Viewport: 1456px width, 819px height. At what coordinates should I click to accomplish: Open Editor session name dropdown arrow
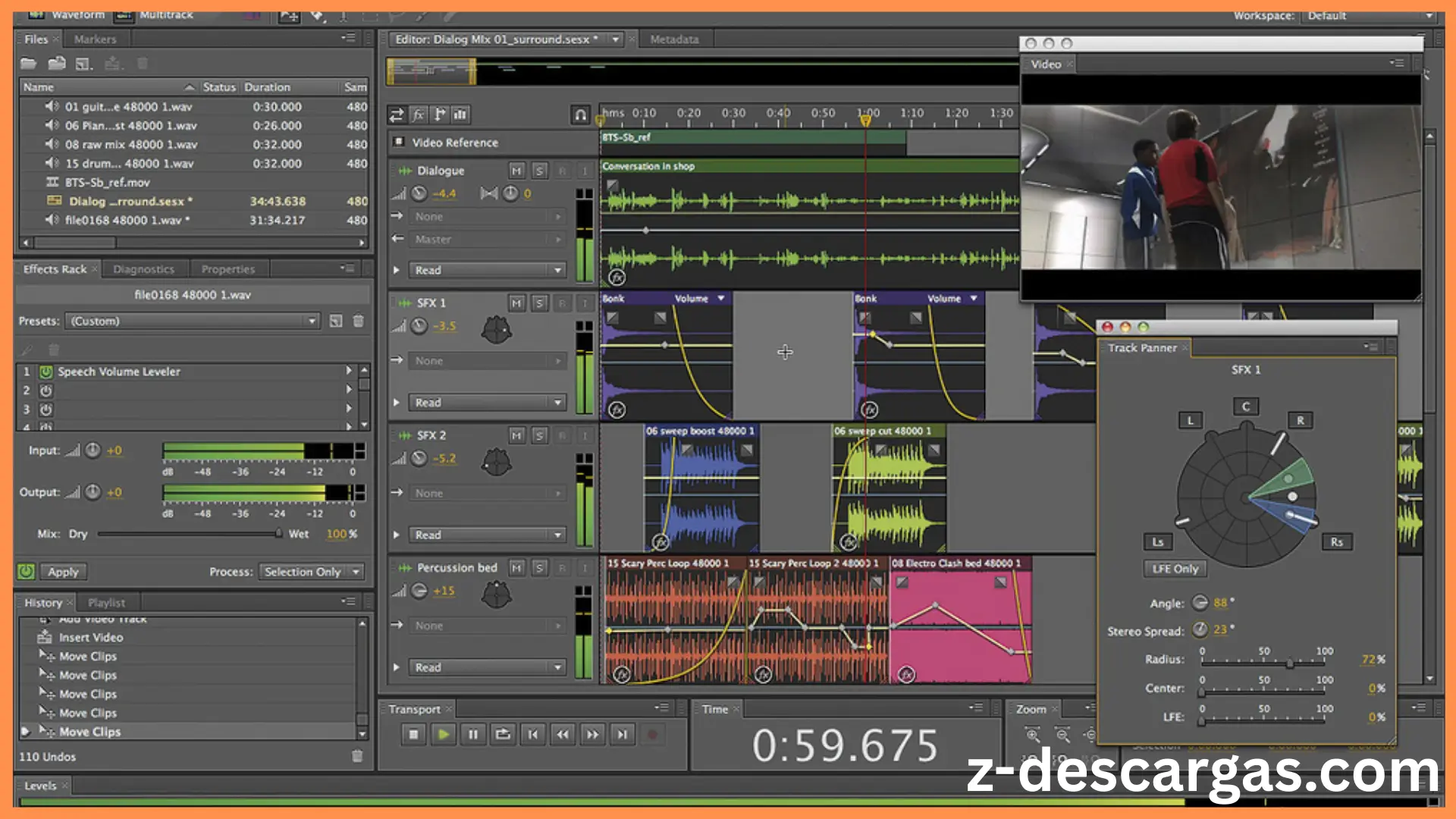(616, 39)
